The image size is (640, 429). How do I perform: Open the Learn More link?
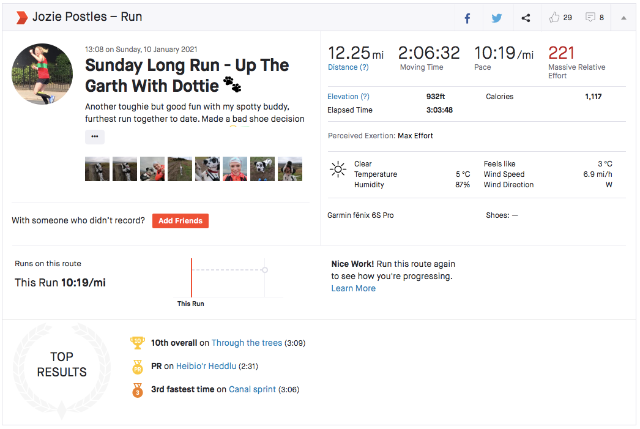click(x=353, y=288)
